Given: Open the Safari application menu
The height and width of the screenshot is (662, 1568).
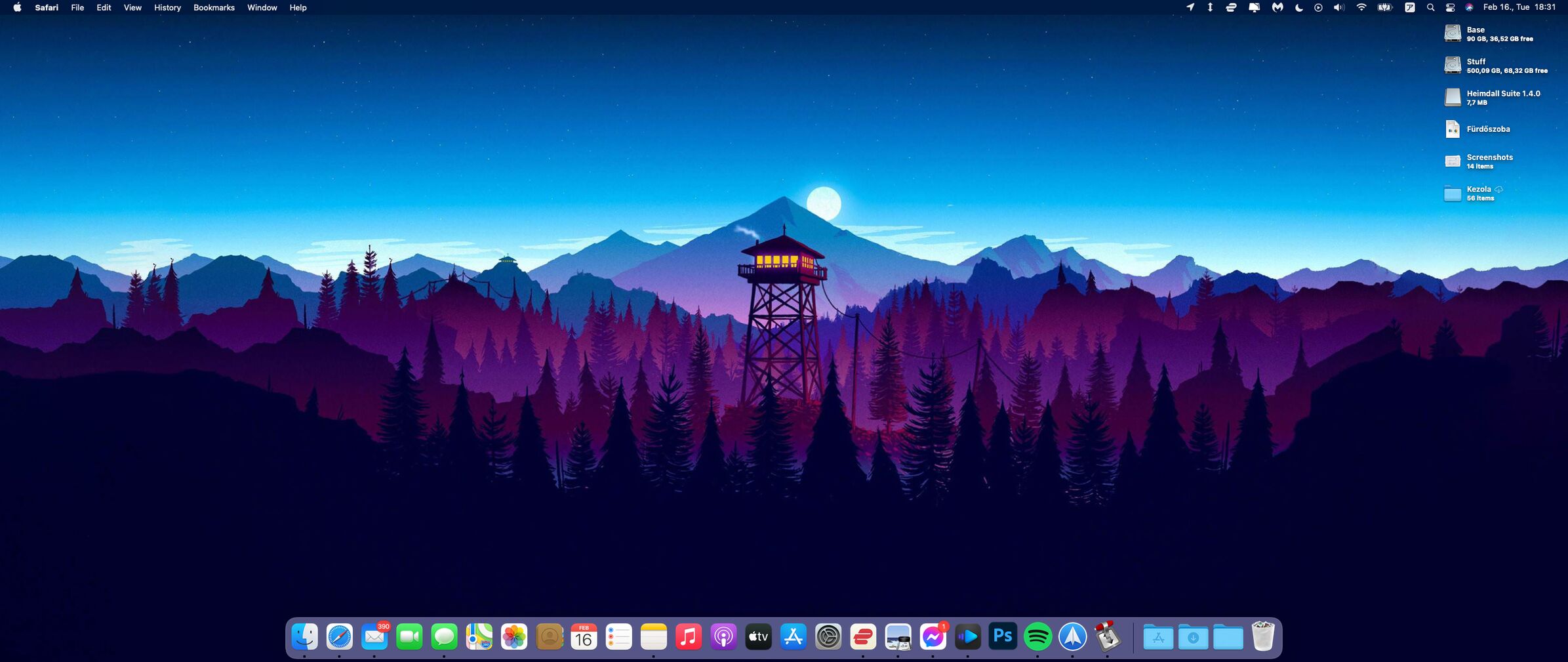Looking at the screenshot, I should click(x=47, y=7).
